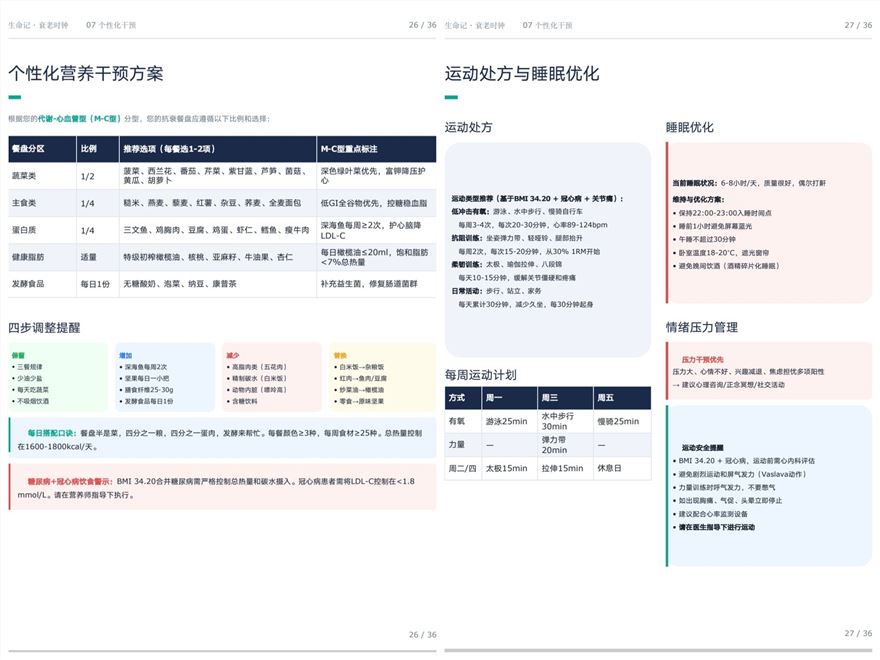Click the label 每日搭配口诀

(x=51, y=433)
